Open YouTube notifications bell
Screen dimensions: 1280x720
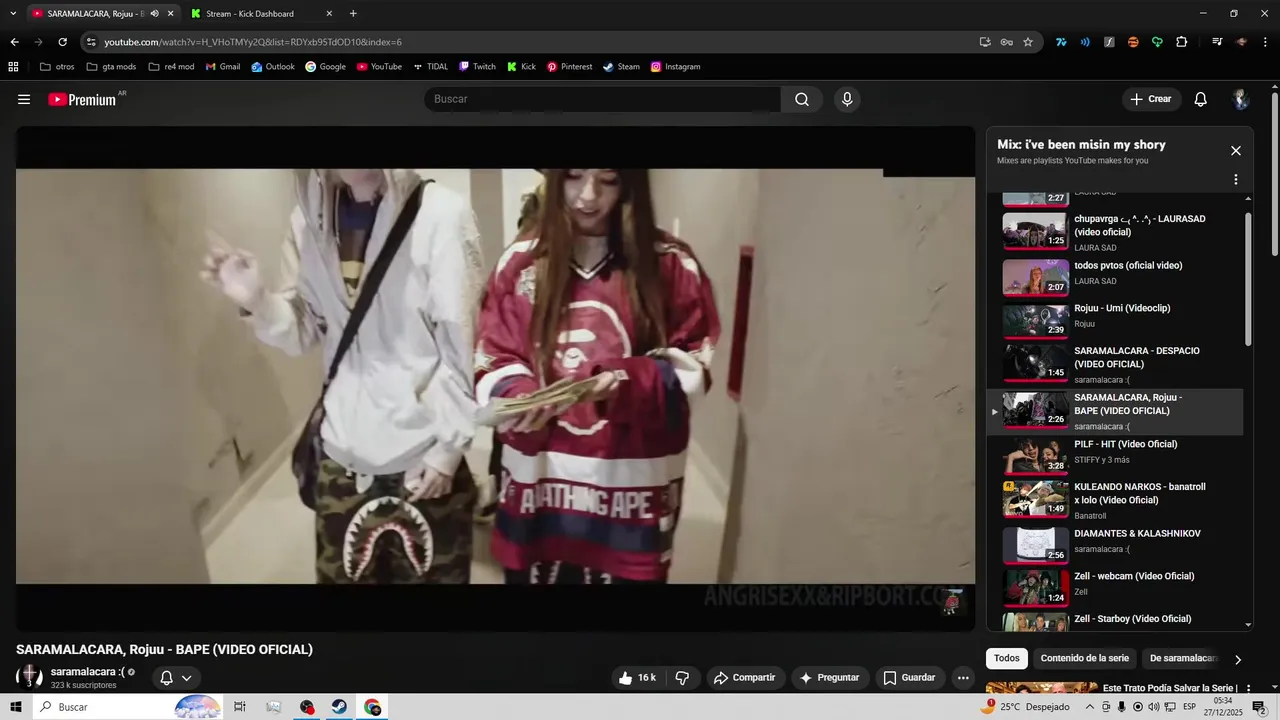pyautogui.click(x=1201, y=99)
